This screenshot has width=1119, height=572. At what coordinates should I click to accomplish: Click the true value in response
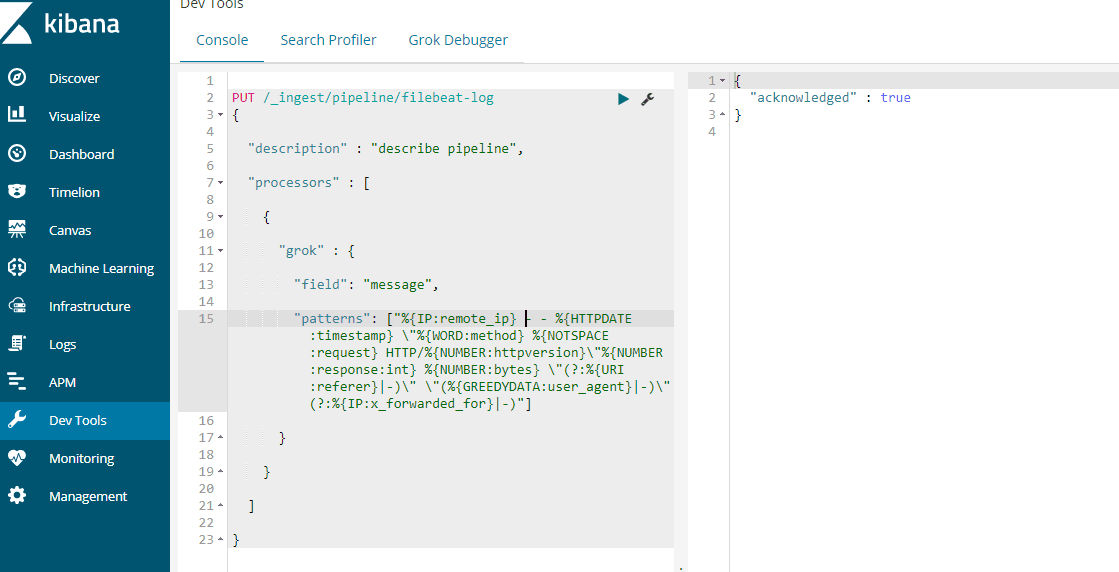click(896, 98)
